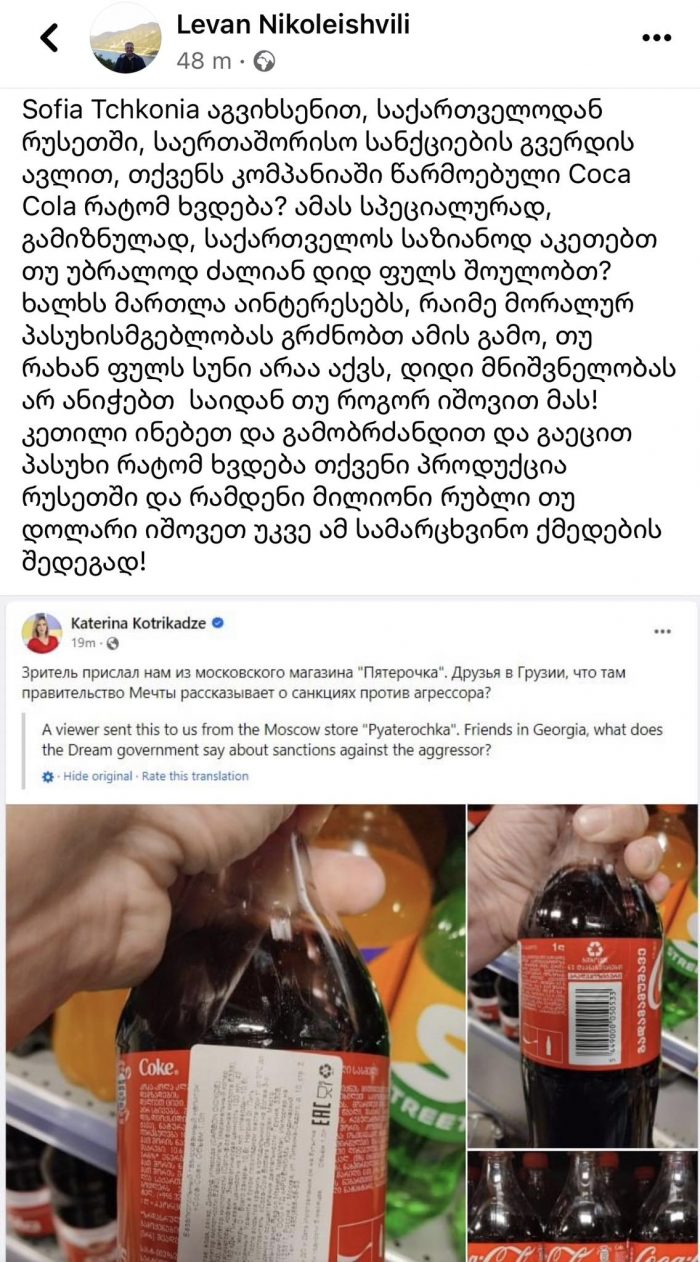Open Katerina Kotrikadze's avatar in shared post

[42, 632]
